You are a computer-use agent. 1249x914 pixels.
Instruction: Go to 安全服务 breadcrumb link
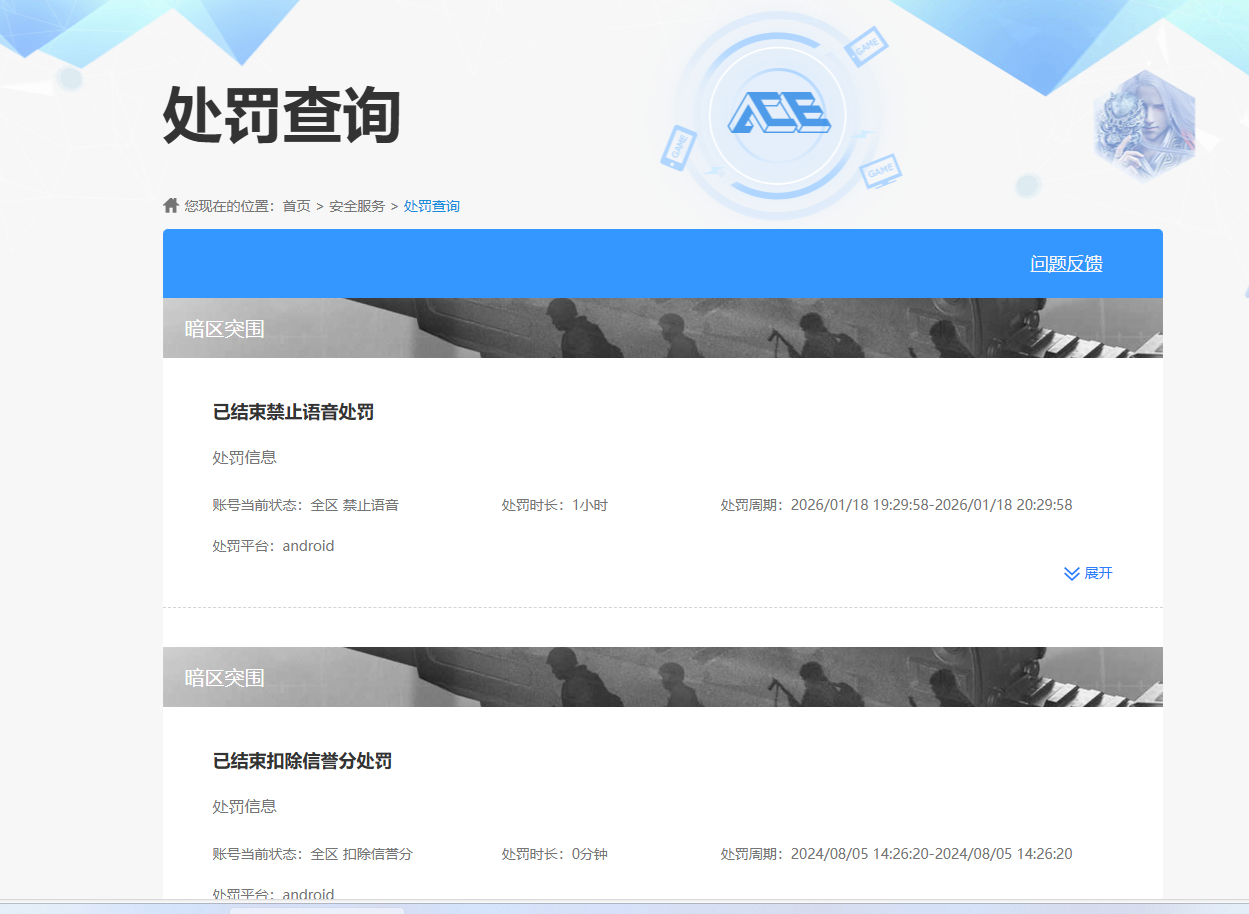point(357,206)
